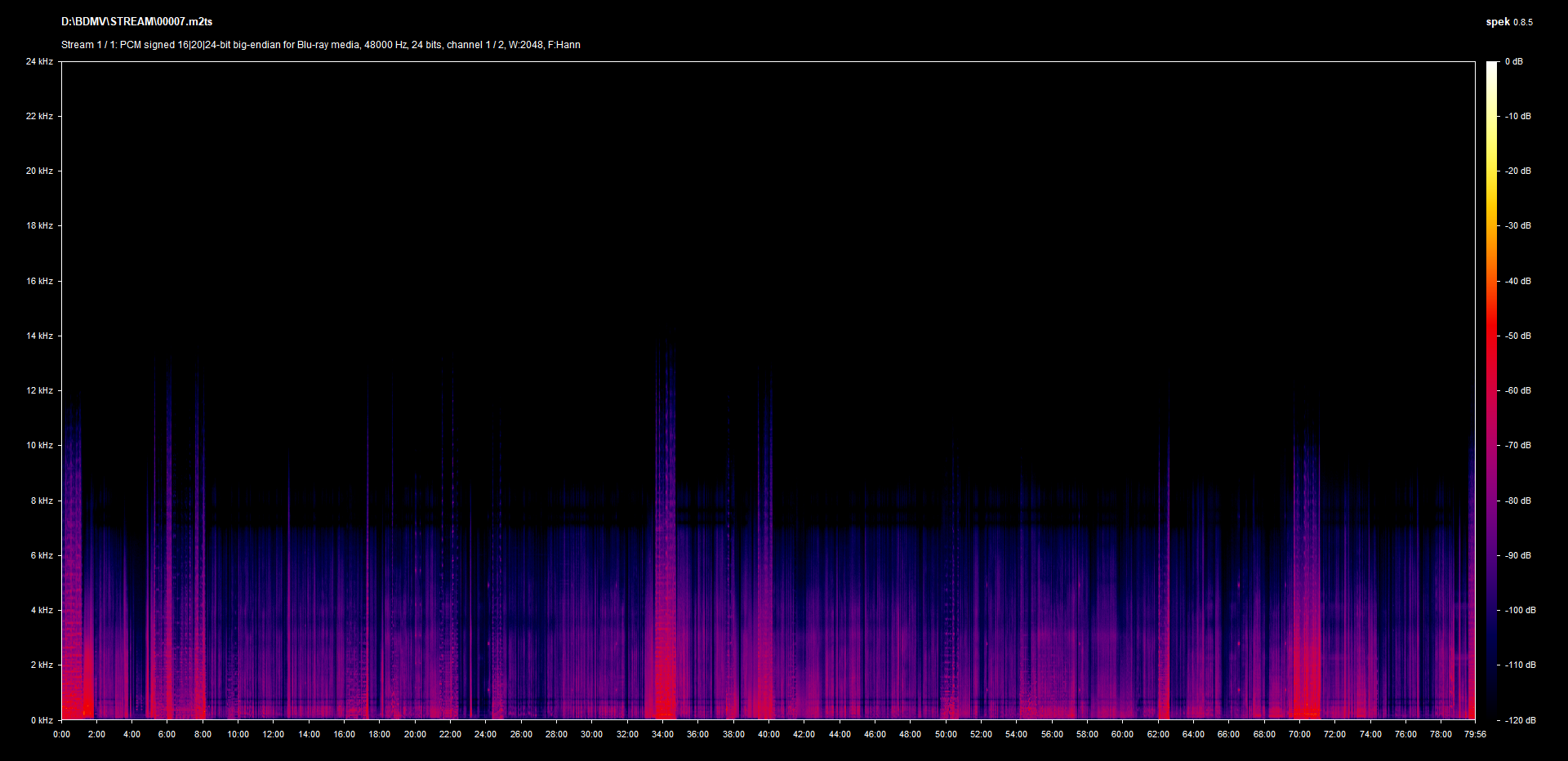The width and height of the screenshot is (1568, 761).
Task: Click the 70:00 time axis label
Action: pos(1299,734)
